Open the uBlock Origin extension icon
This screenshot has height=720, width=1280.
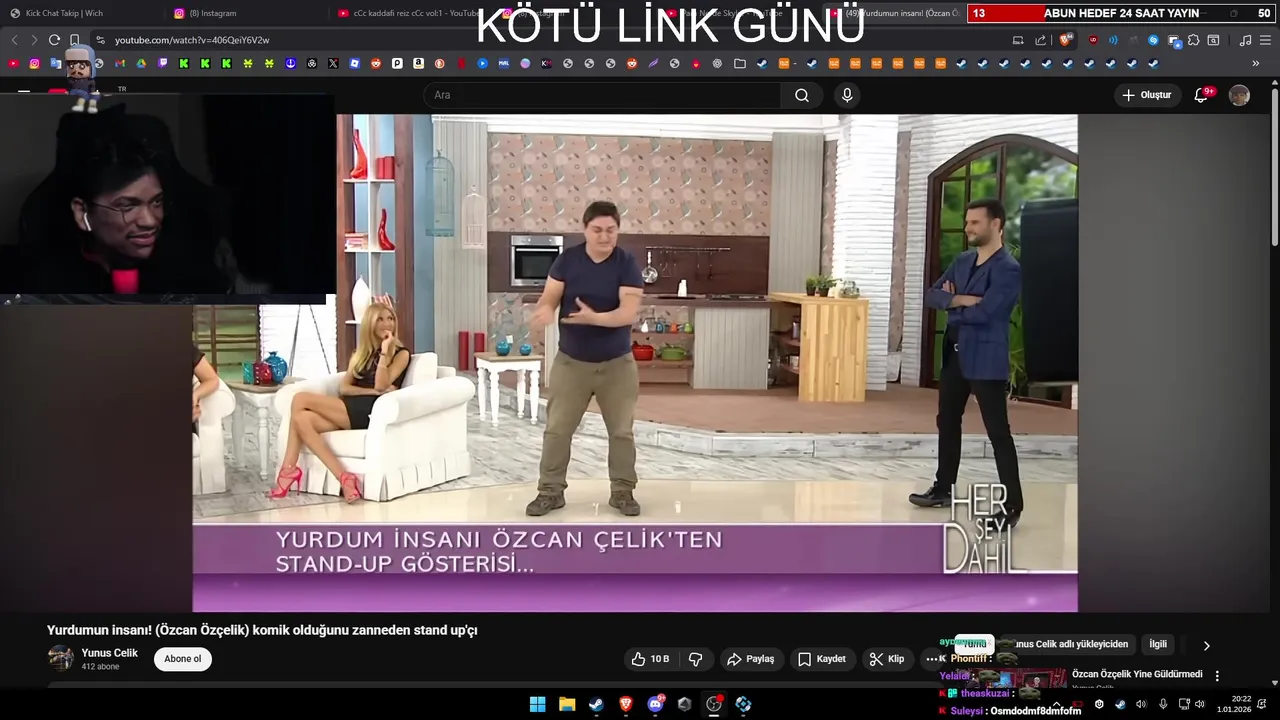tap(1092, 40)
